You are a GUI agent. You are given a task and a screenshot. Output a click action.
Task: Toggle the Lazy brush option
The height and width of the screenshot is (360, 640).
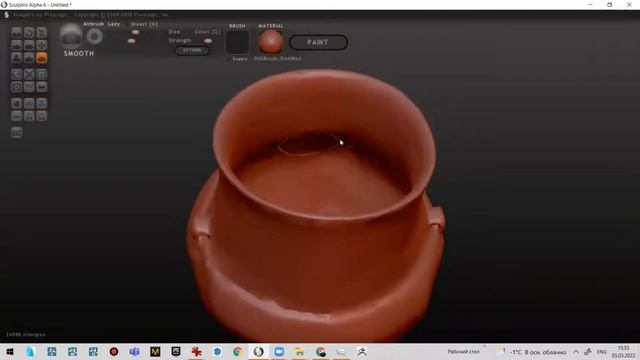tap(114, 24)
